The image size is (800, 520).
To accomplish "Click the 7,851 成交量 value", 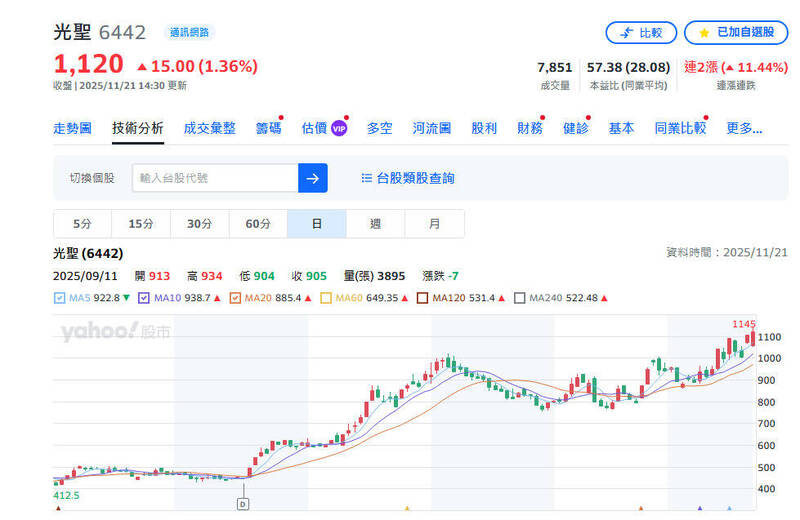I will (x=555, y=67).
